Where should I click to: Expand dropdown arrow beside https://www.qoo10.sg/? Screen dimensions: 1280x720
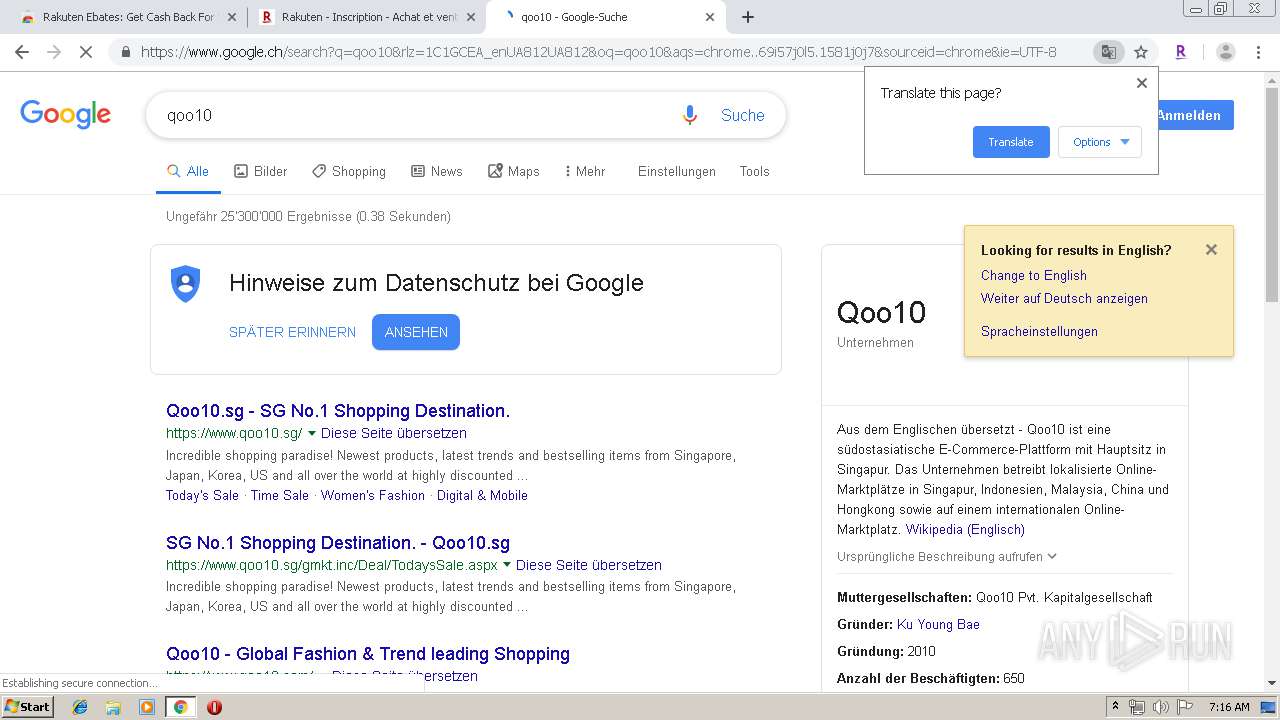point(312,434)
